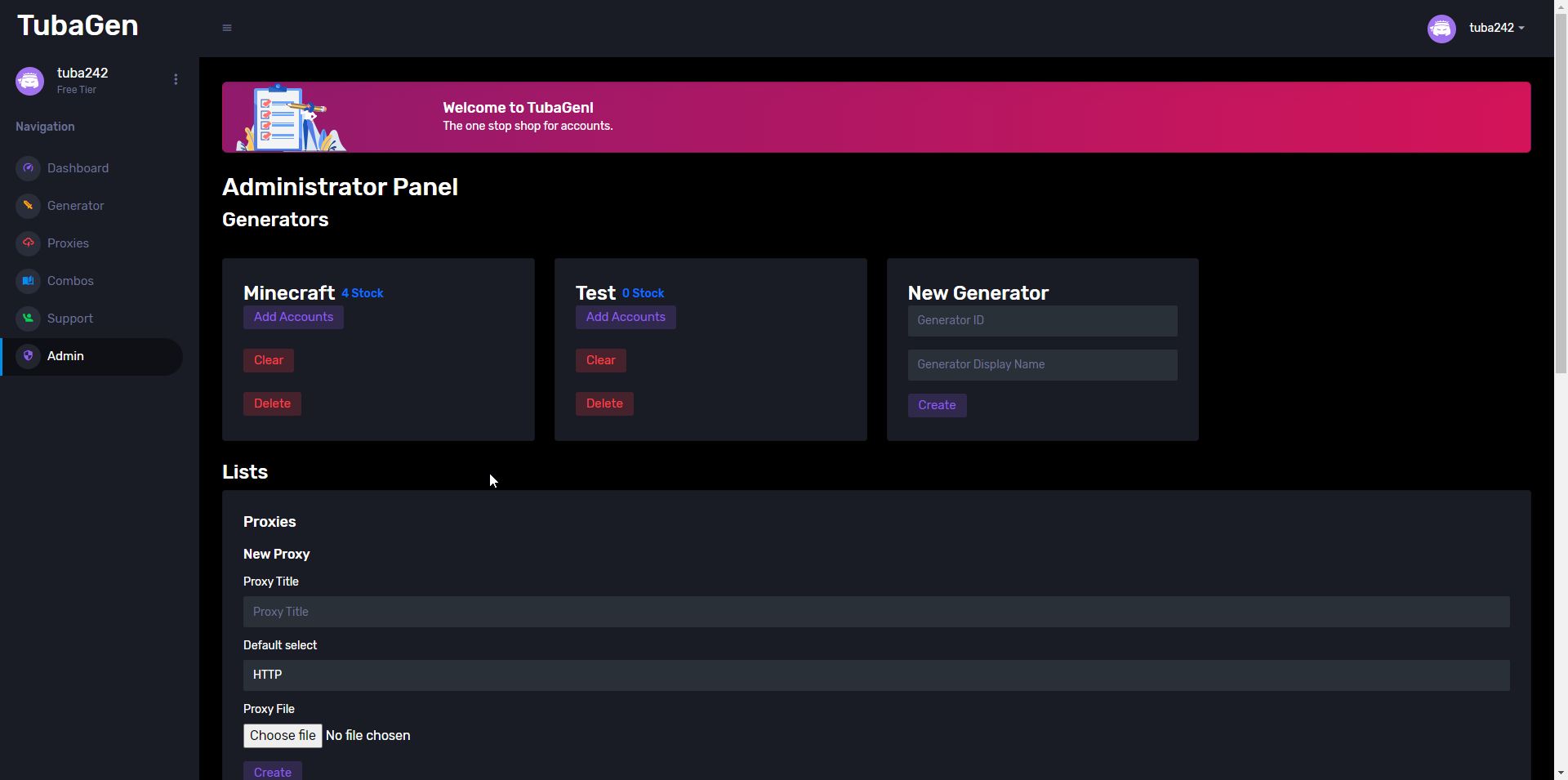Click the Welcome to TubaGen! heading
This screenshot has height=780, width=1568.
pos(518,108)
